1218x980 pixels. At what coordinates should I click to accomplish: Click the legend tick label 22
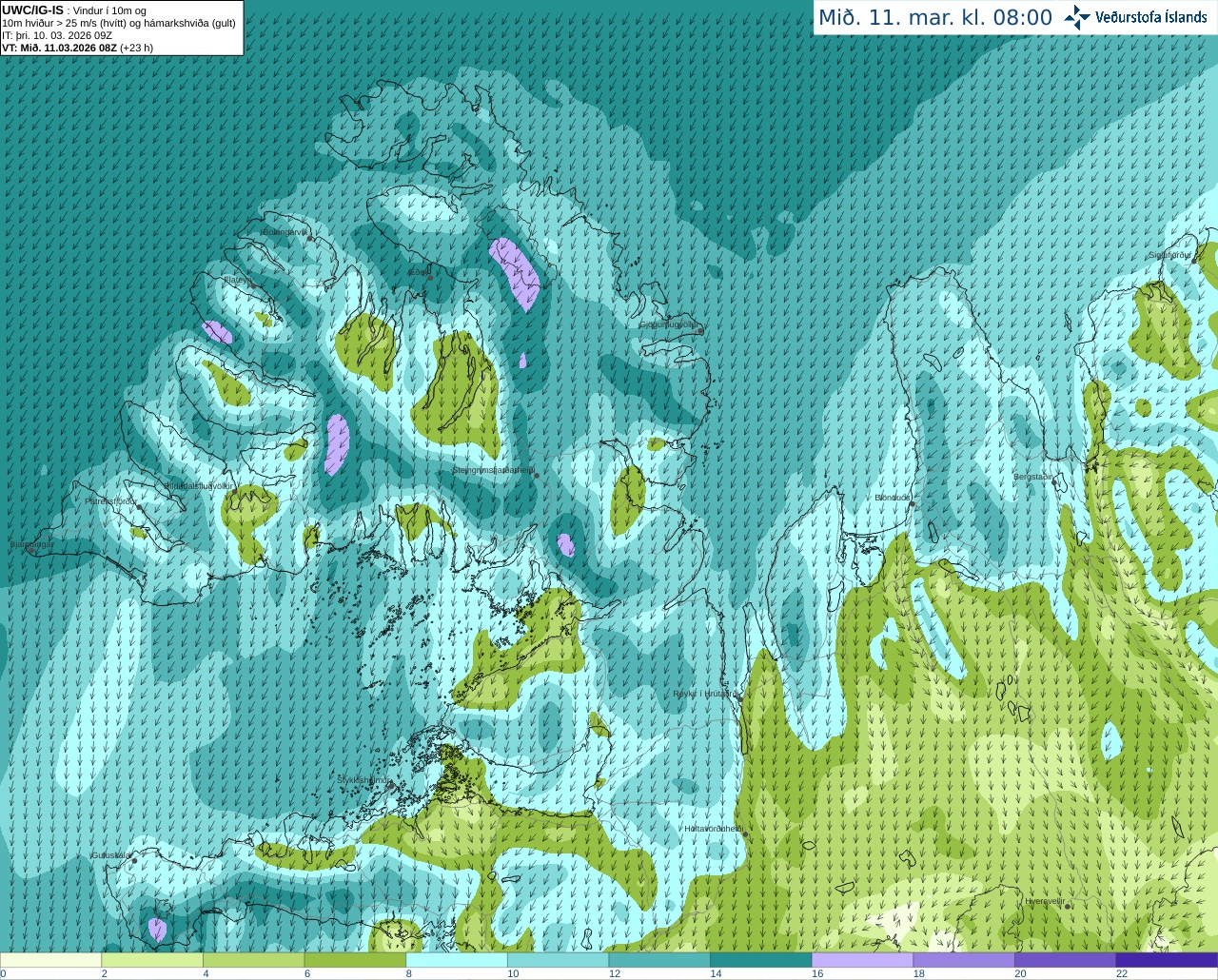1122,973
